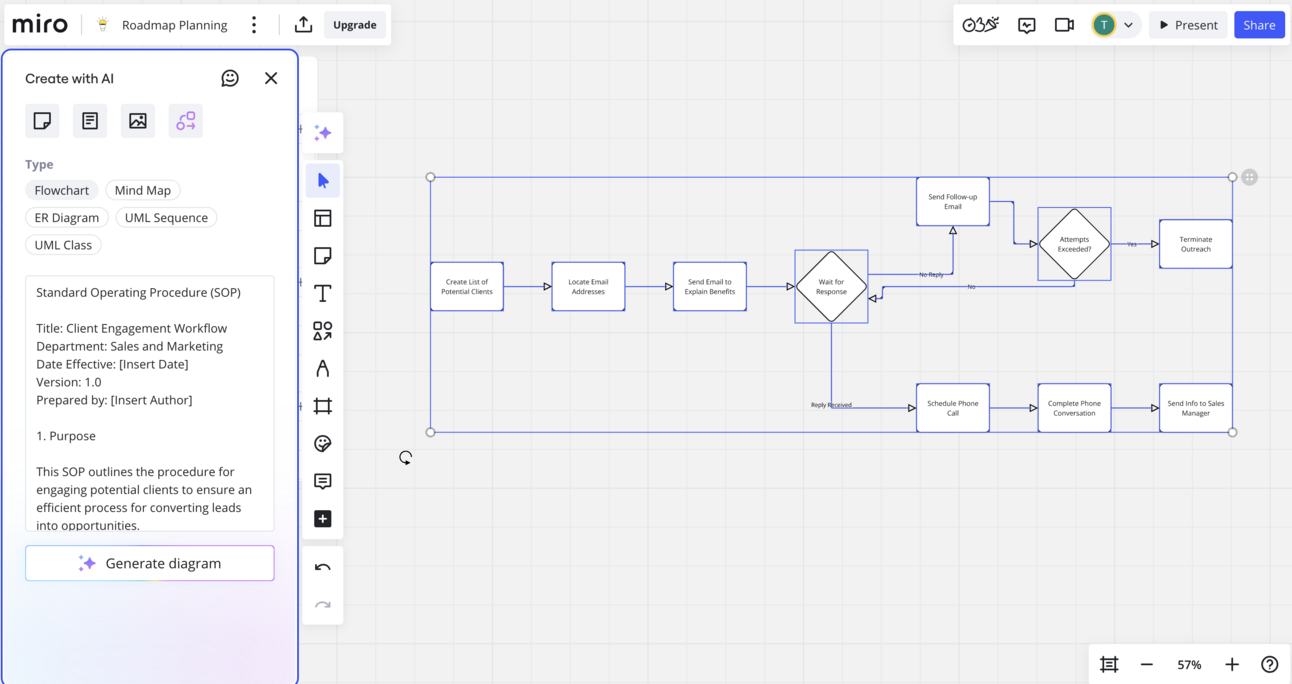Open the shapes and connectors tool
This screenshot has height=684, width=1292.
tap(322, 330)
